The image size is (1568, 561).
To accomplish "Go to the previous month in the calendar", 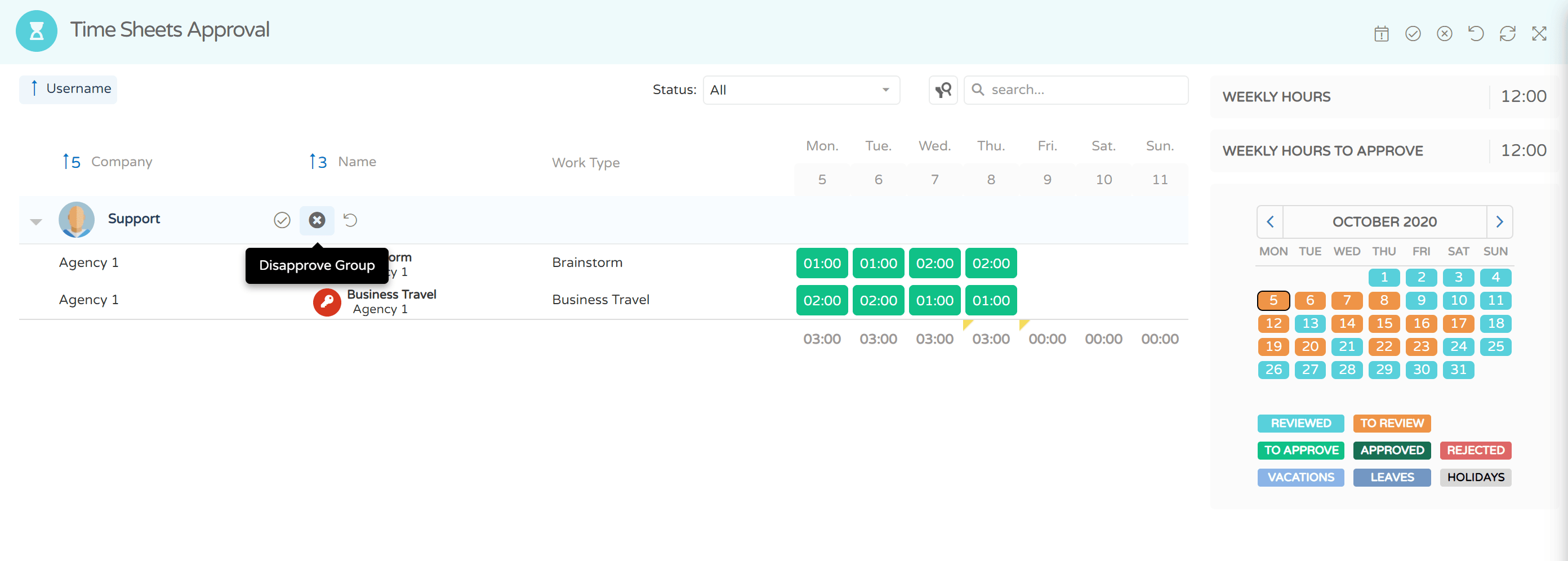I will [1271, 222].
